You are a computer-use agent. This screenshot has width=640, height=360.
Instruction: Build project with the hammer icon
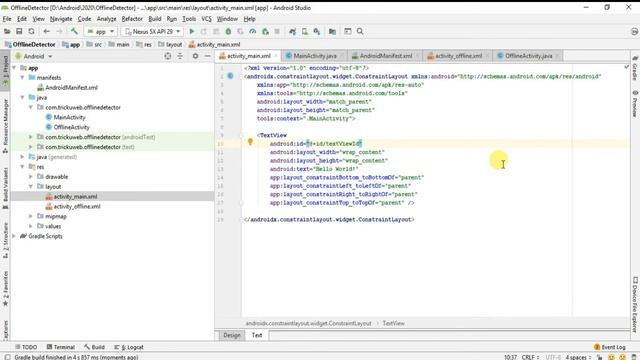point(74,31)
